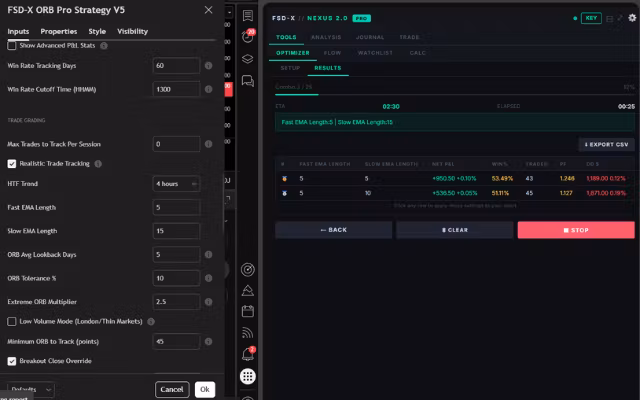
Task: Open the chat bubbles sidebar icon
Action: (247, 81)
